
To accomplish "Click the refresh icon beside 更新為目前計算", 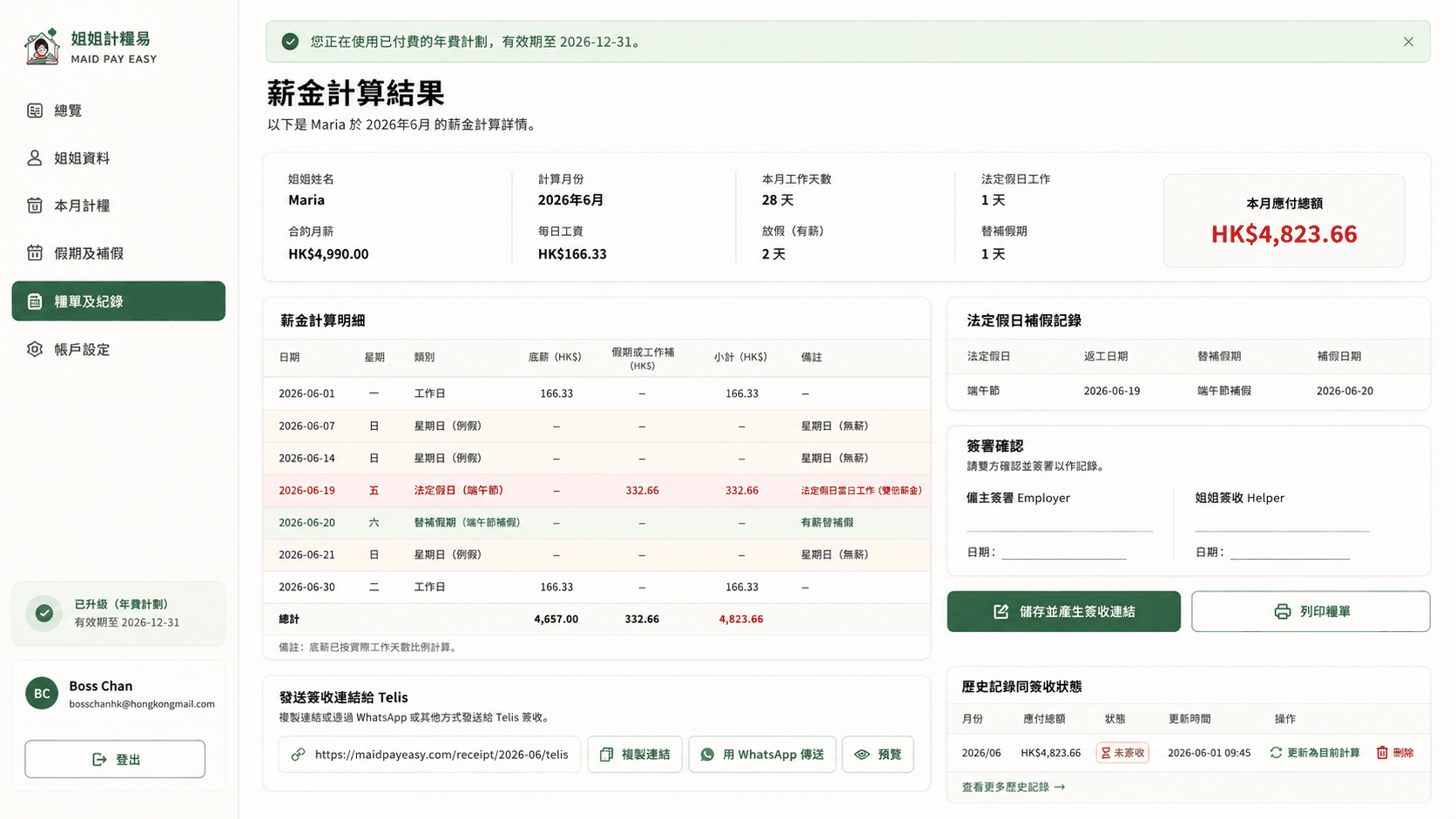I will (x=1276, y=753).
